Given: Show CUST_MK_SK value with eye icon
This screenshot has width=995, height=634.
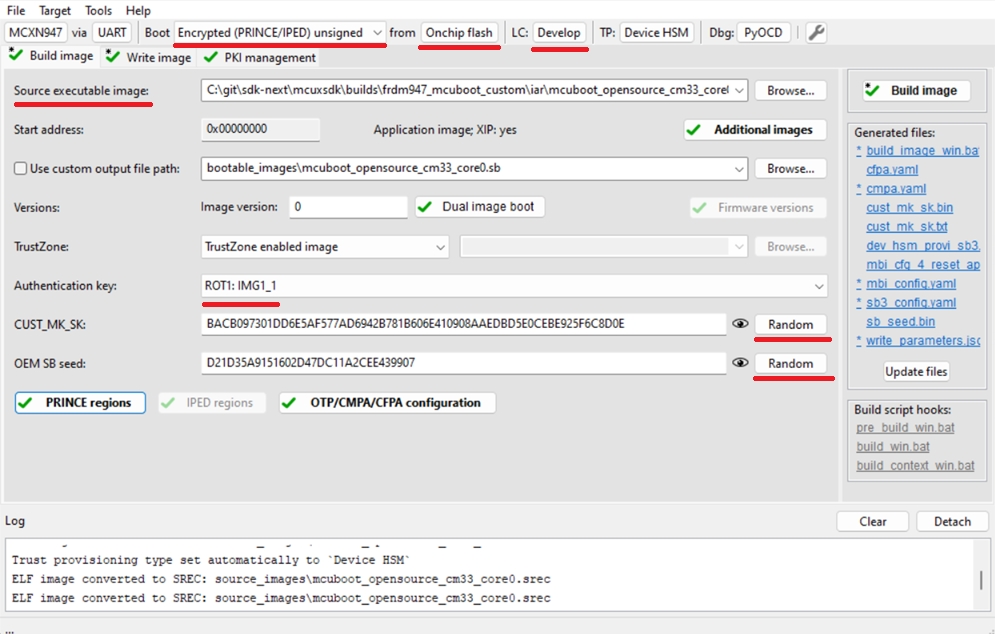Looking at the screenshot, I should click(x=740, y=324).
